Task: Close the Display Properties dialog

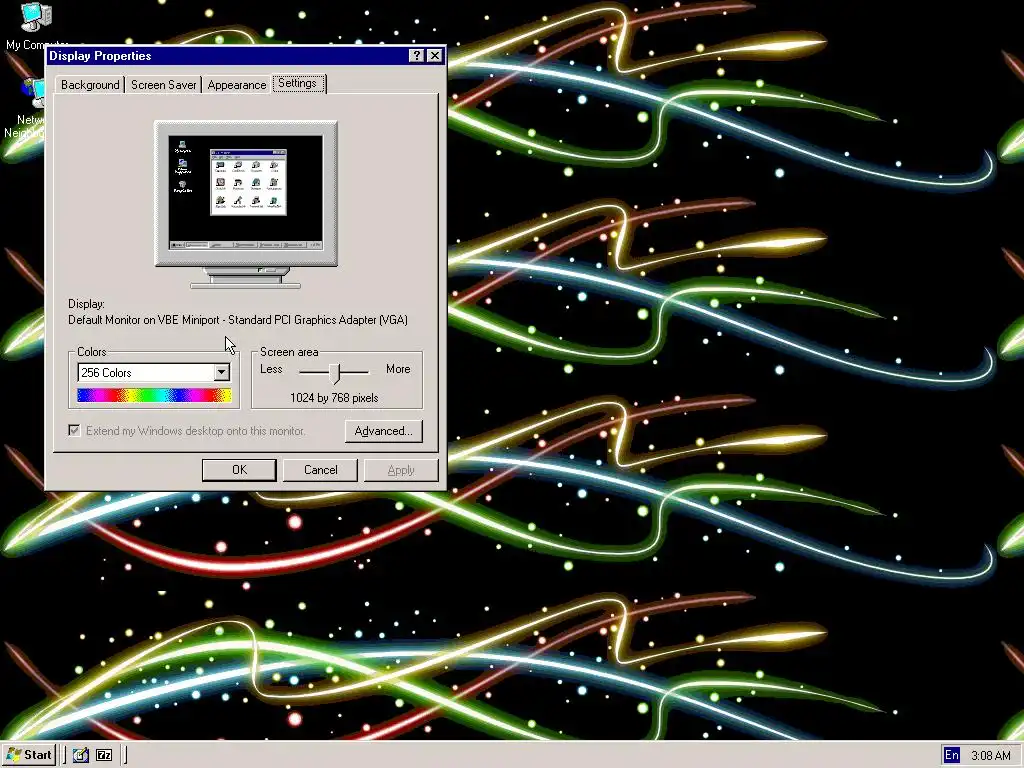Action: (434, 56)
